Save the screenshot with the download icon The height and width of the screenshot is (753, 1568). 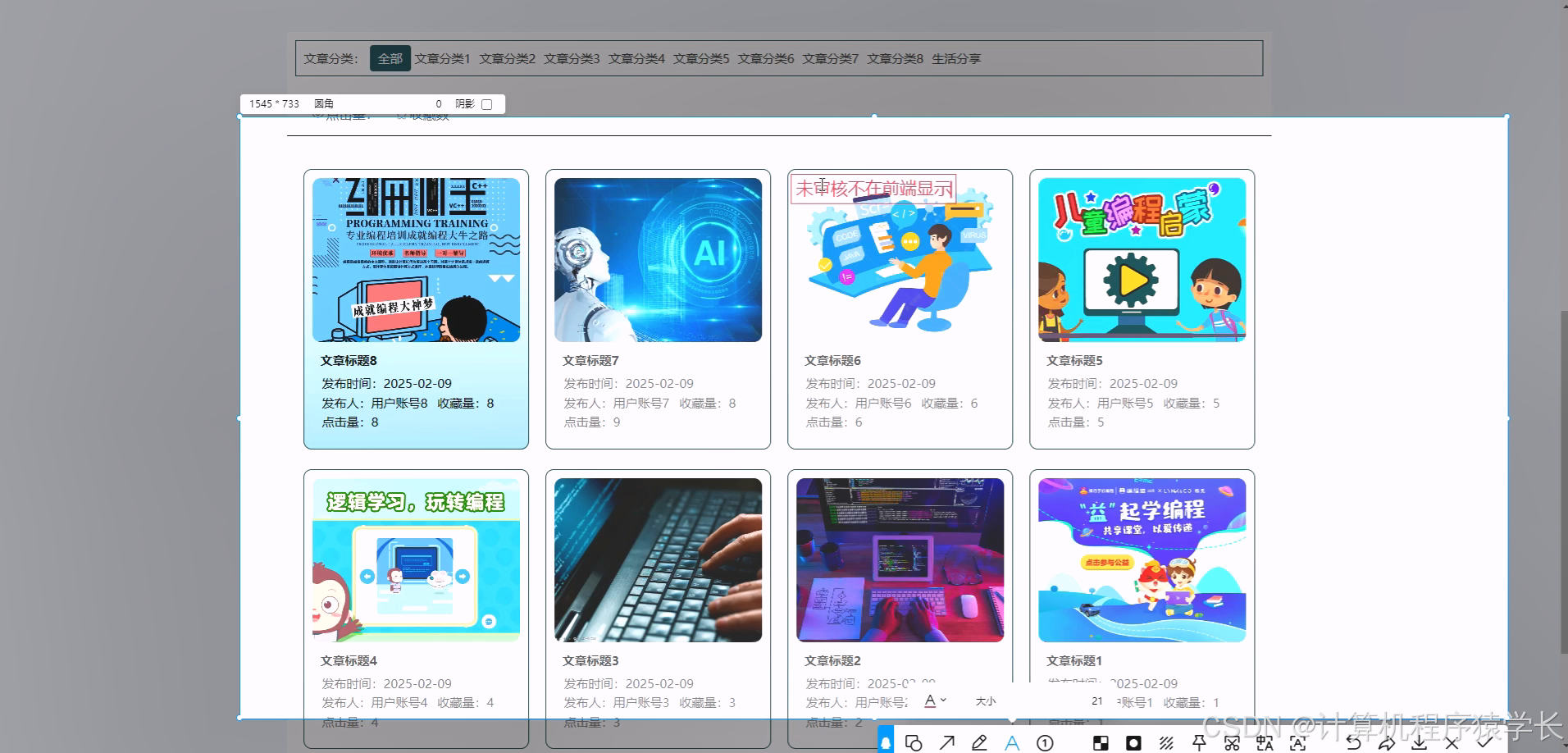coord(1420,742)
